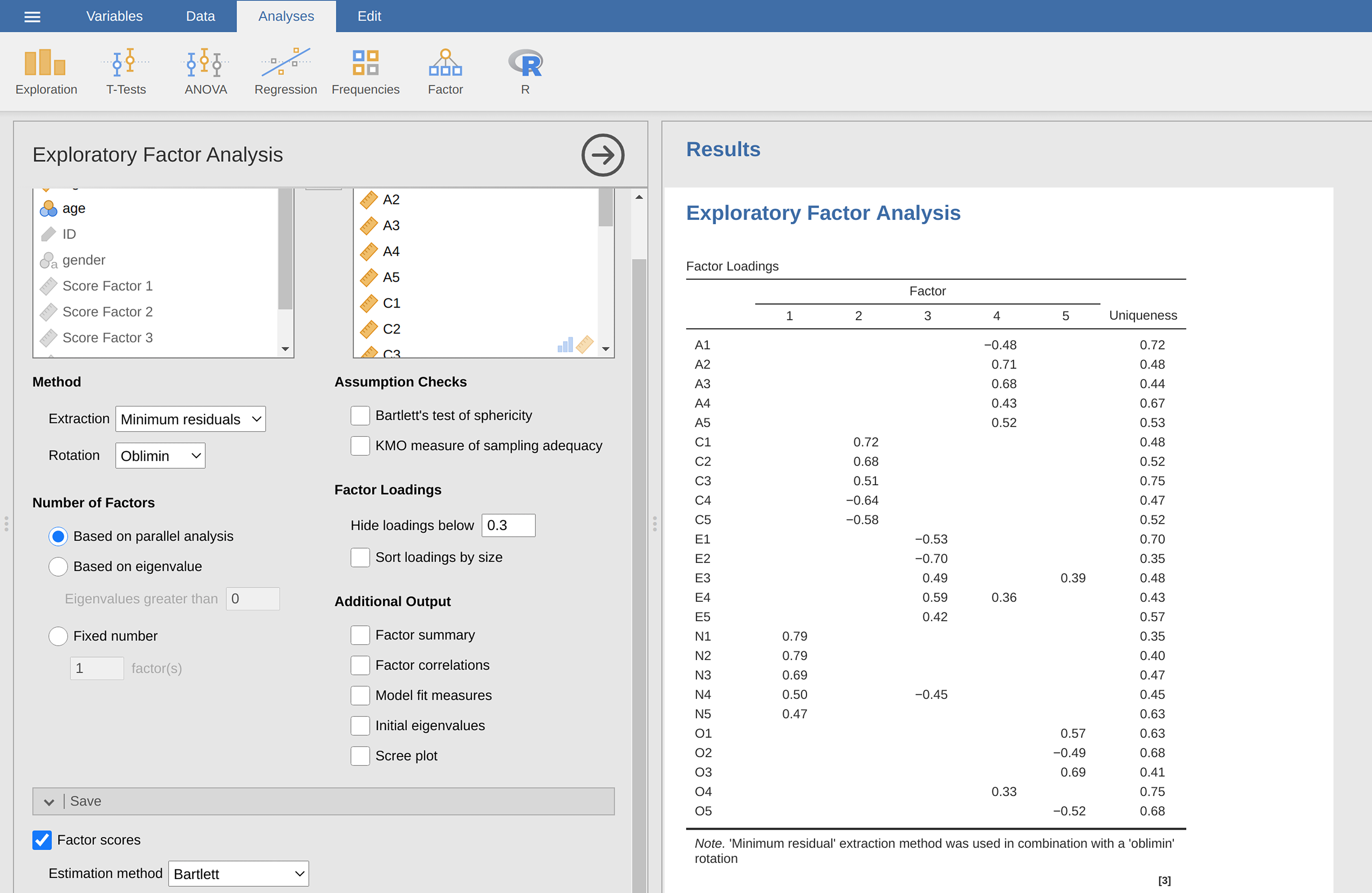The image size is (1372, 893).
Task: Enable Bartlett's test of sphericity
Action: (x=360, y=416)
